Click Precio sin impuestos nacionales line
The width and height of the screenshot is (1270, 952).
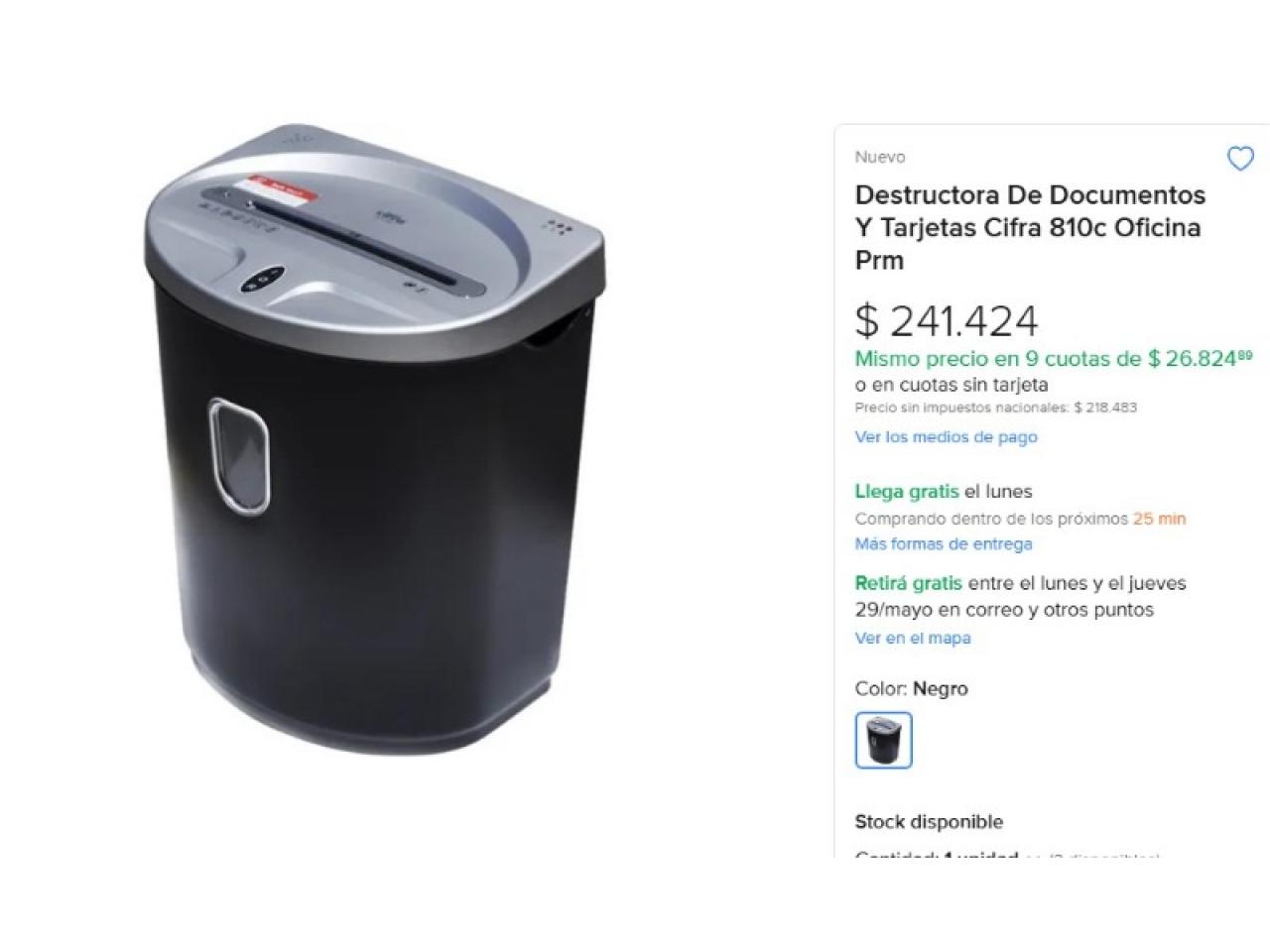(x=996, y=408)
